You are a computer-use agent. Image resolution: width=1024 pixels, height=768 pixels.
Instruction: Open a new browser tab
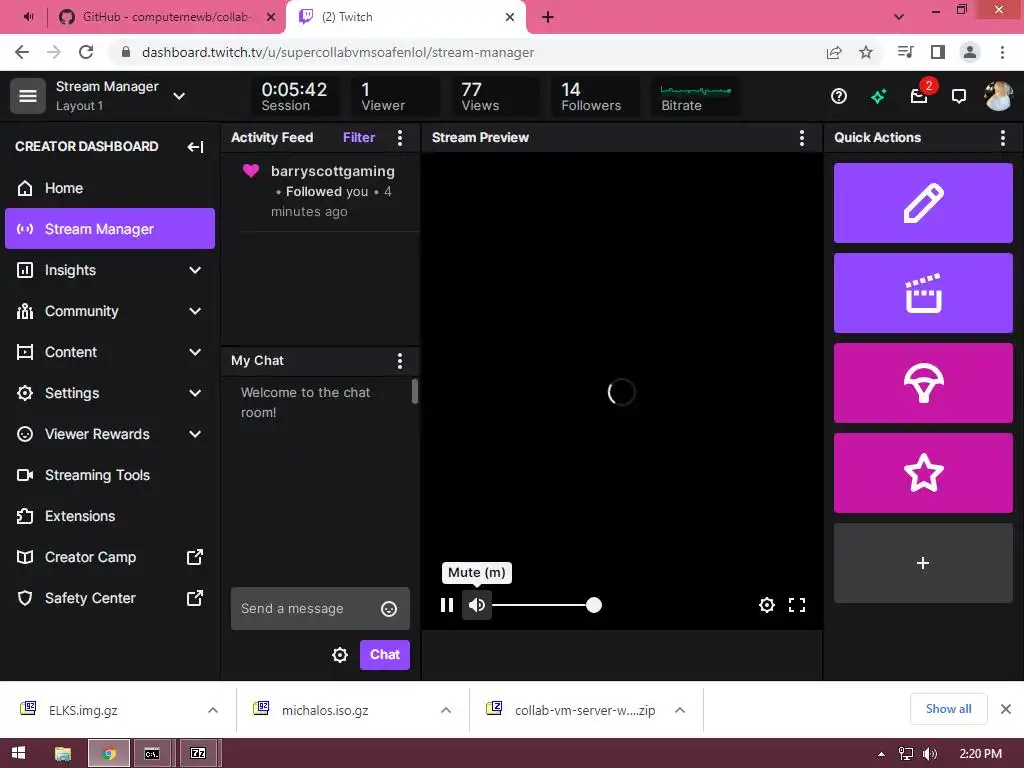point(548,17)
